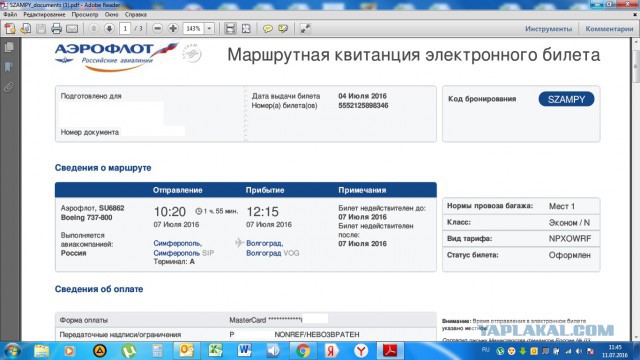Click the arrival time 12:15

(262, 212)
